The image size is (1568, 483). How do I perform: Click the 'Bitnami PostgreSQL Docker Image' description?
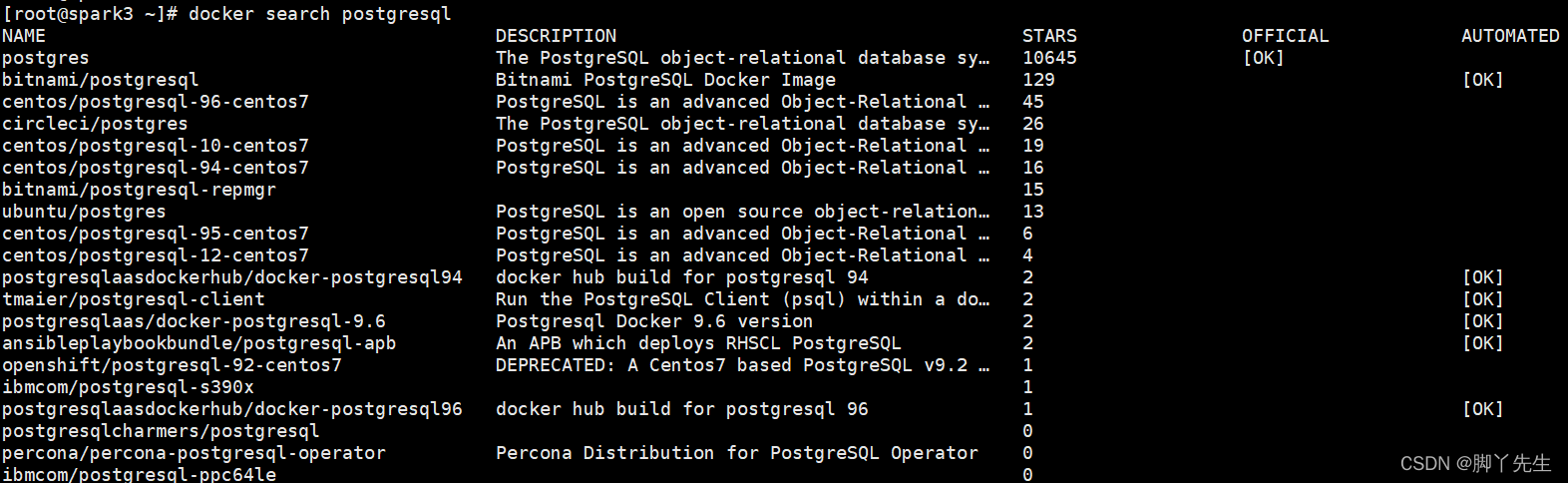665,80
